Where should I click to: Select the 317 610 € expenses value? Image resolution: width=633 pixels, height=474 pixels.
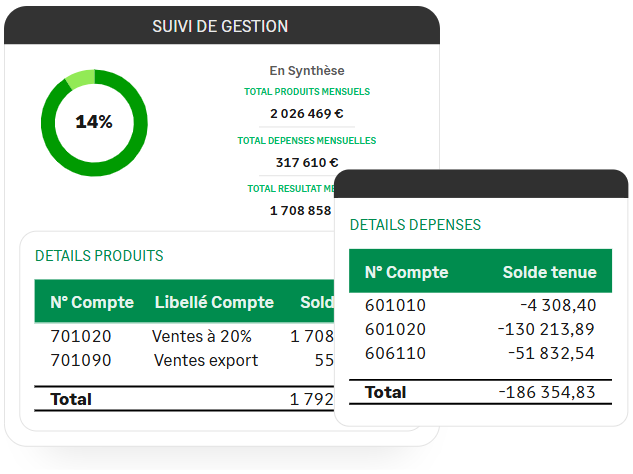click(307, 162)
